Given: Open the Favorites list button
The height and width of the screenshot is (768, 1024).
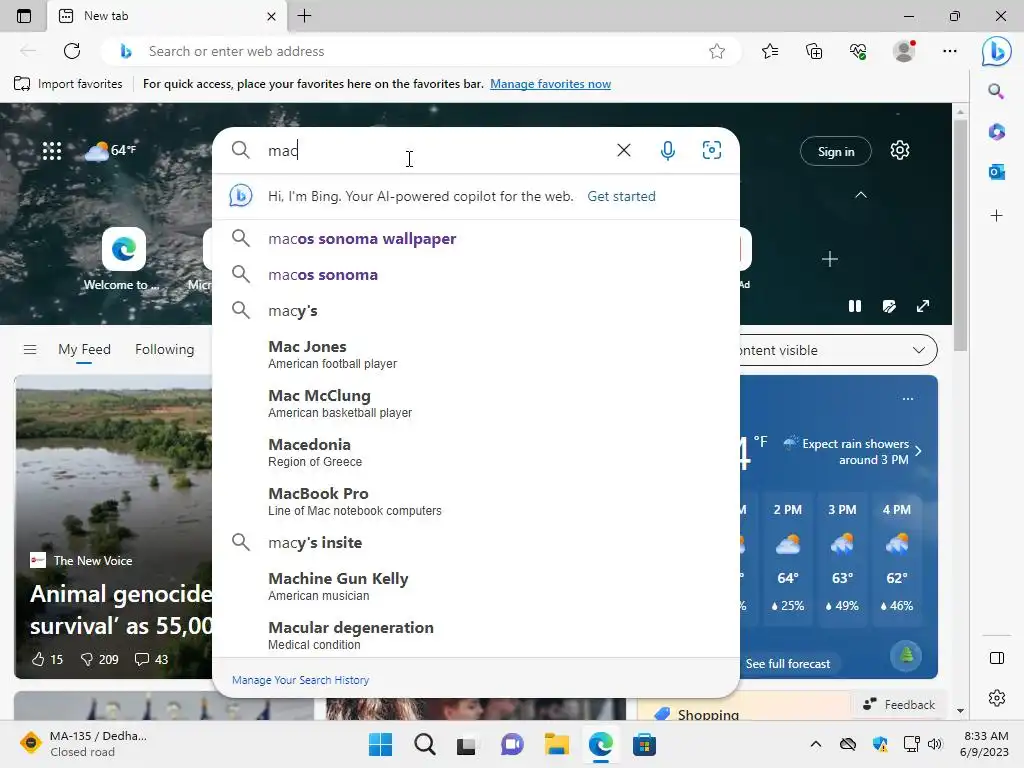Looking at the screenshot, I should coord(770,51).
